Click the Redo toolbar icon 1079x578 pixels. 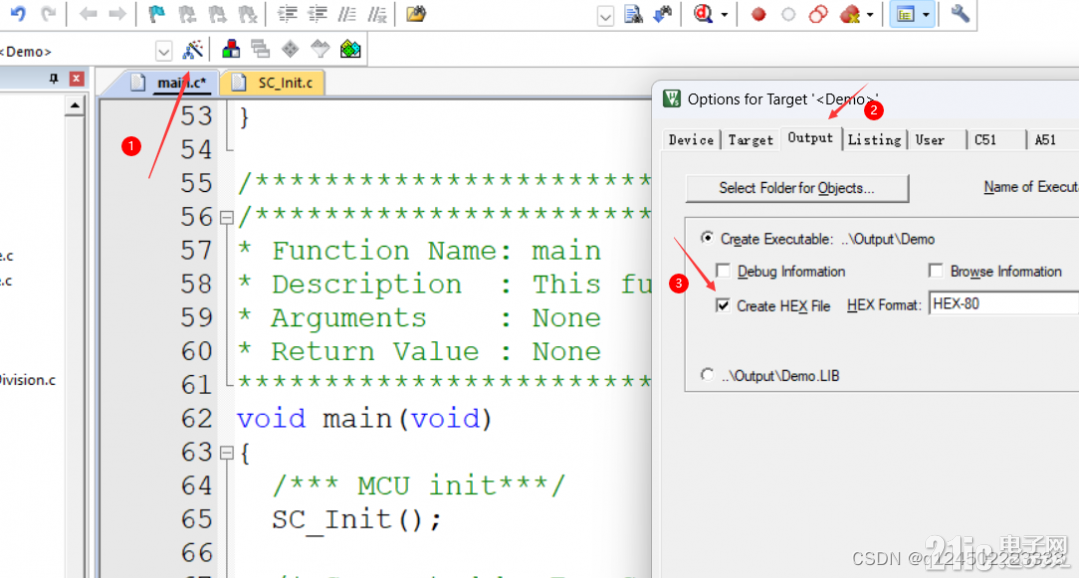click(48, 13)
